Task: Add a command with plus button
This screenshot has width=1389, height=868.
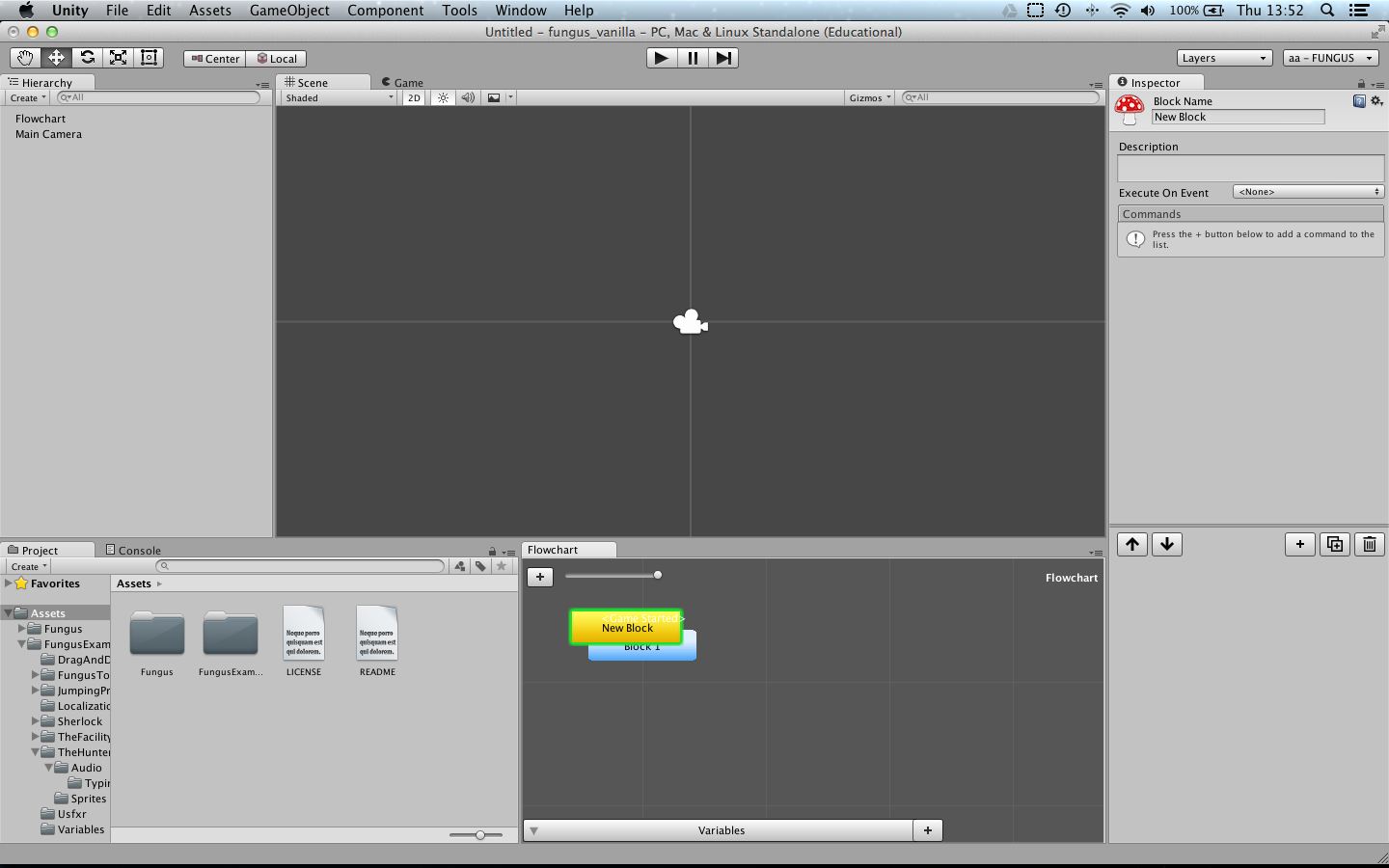Action: [x=1300, y=544]
